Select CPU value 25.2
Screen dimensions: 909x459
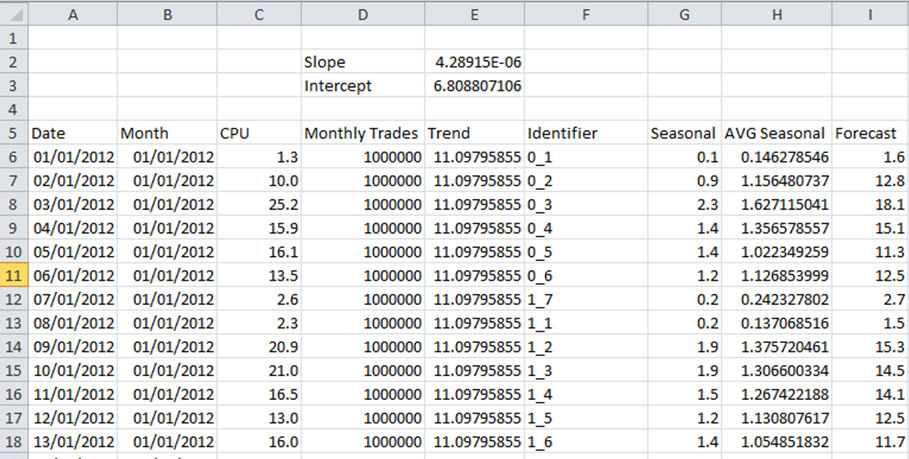[259, 204]
